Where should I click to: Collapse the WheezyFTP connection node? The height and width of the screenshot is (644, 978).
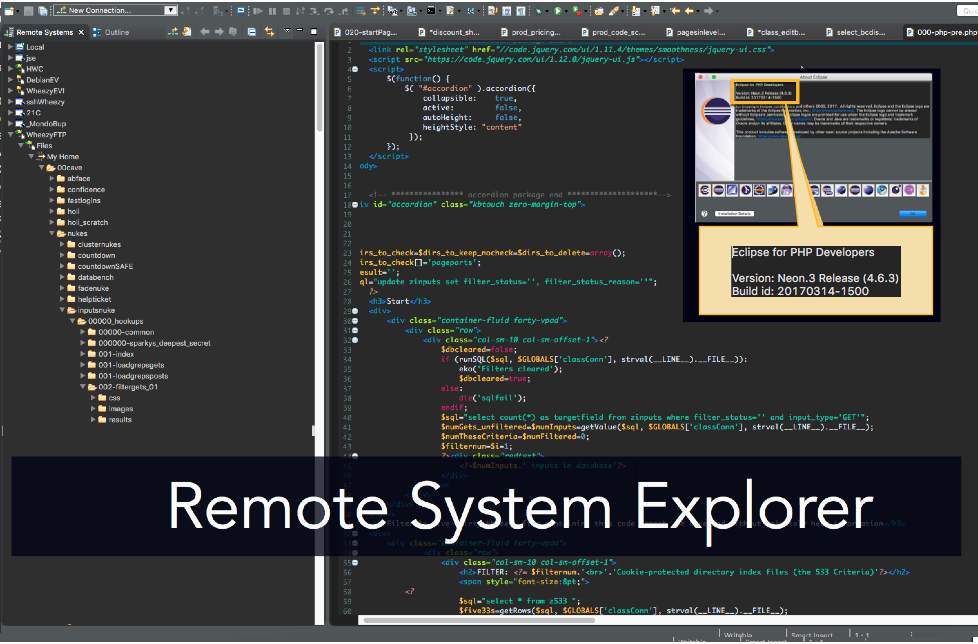point(9,135)
